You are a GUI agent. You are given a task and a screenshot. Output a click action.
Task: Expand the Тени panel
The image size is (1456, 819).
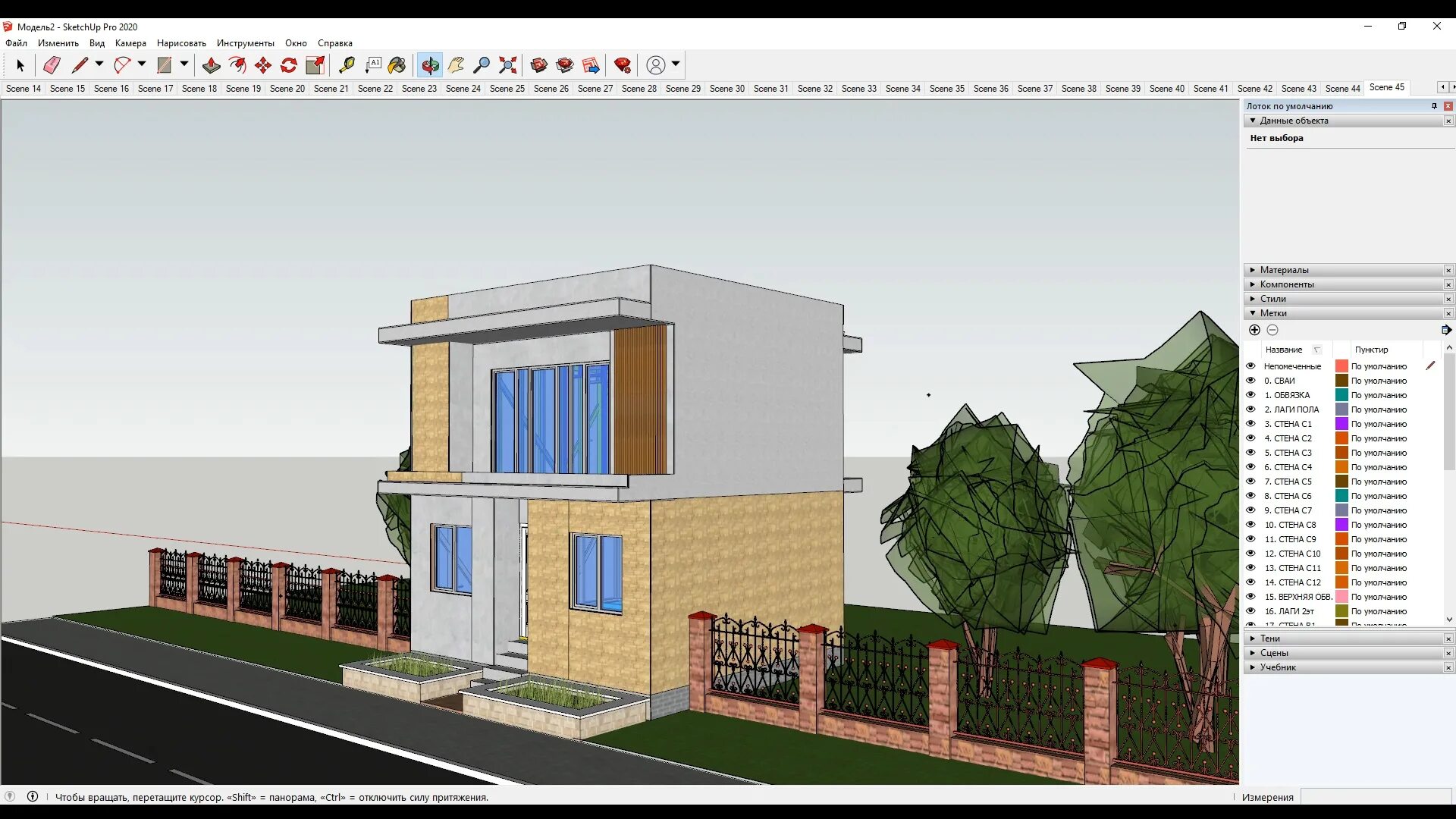pyautogui.click(x=1269, y=639)
